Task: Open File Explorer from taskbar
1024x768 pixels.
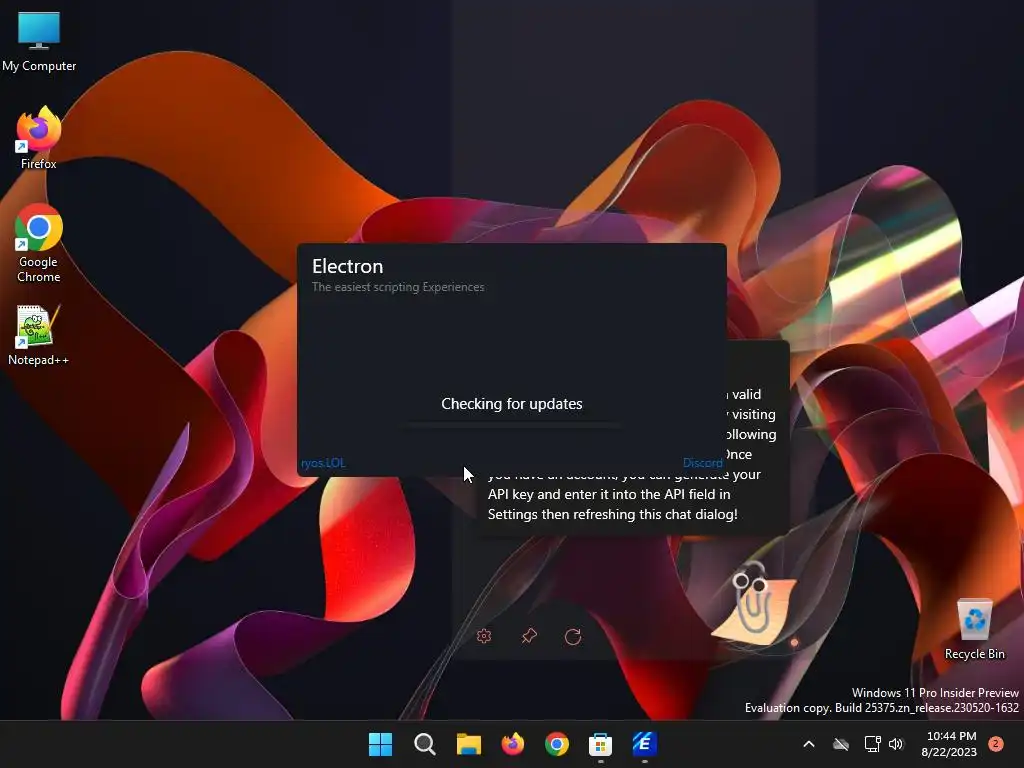Action: (x=468, y=744)
